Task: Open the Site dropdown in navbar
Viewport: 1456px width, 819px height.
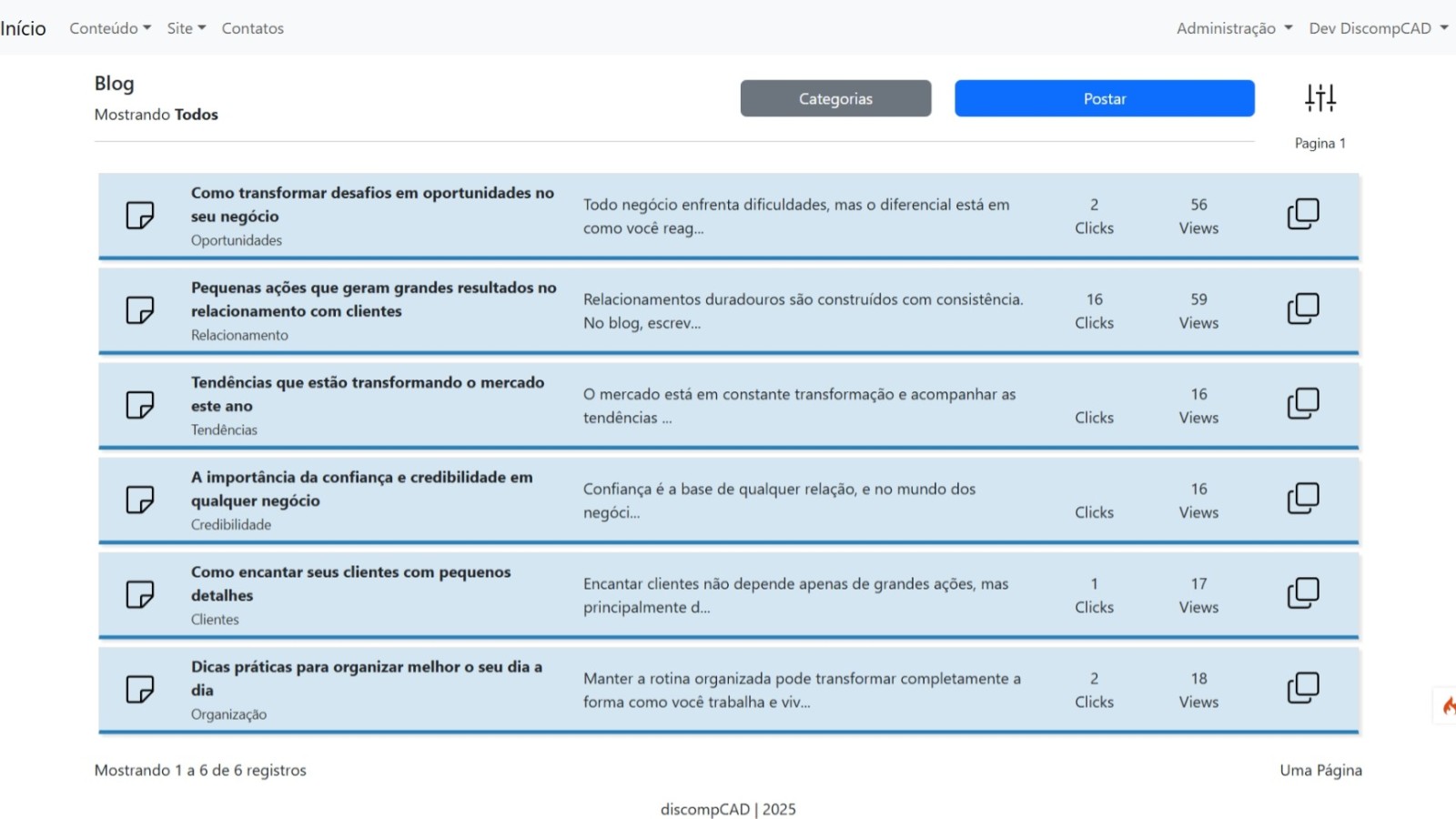Action: pyautogui.click(x=186, y=28)
